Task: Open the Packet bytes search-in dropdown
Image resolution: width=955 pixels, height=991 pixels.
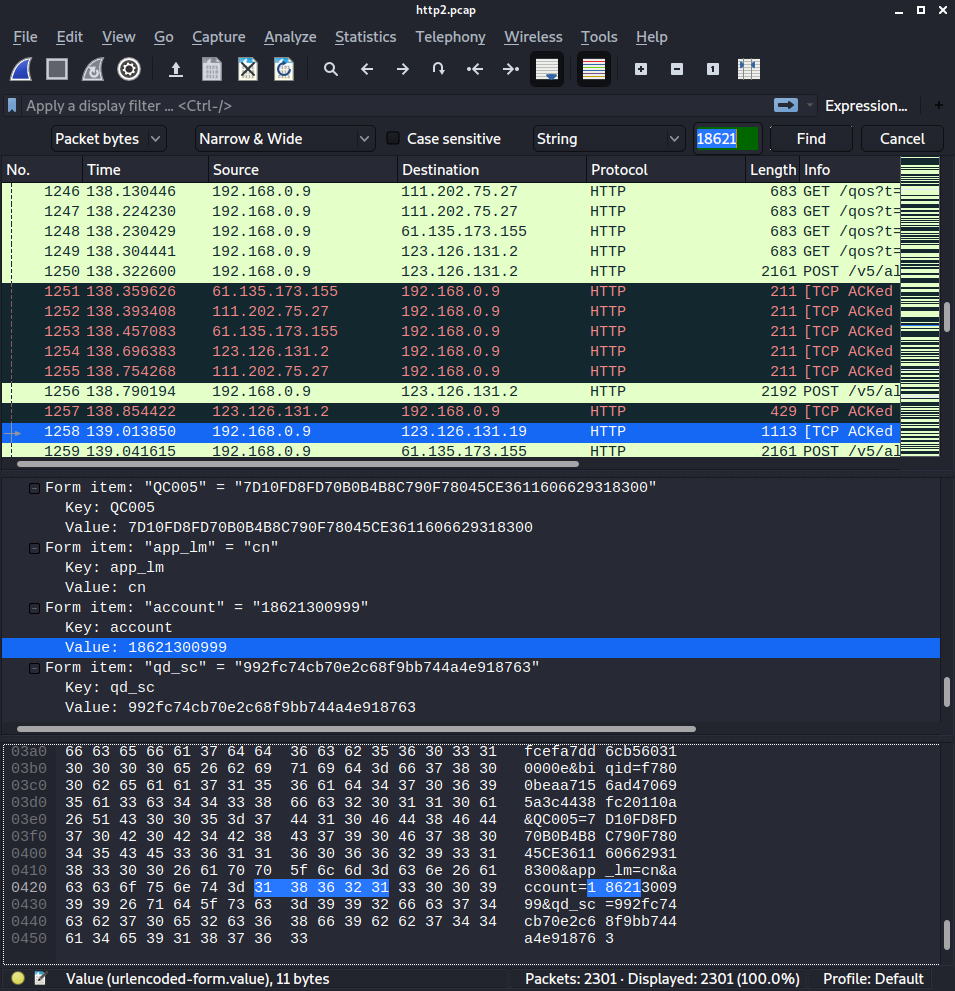Action: click(x=108, y=138)
